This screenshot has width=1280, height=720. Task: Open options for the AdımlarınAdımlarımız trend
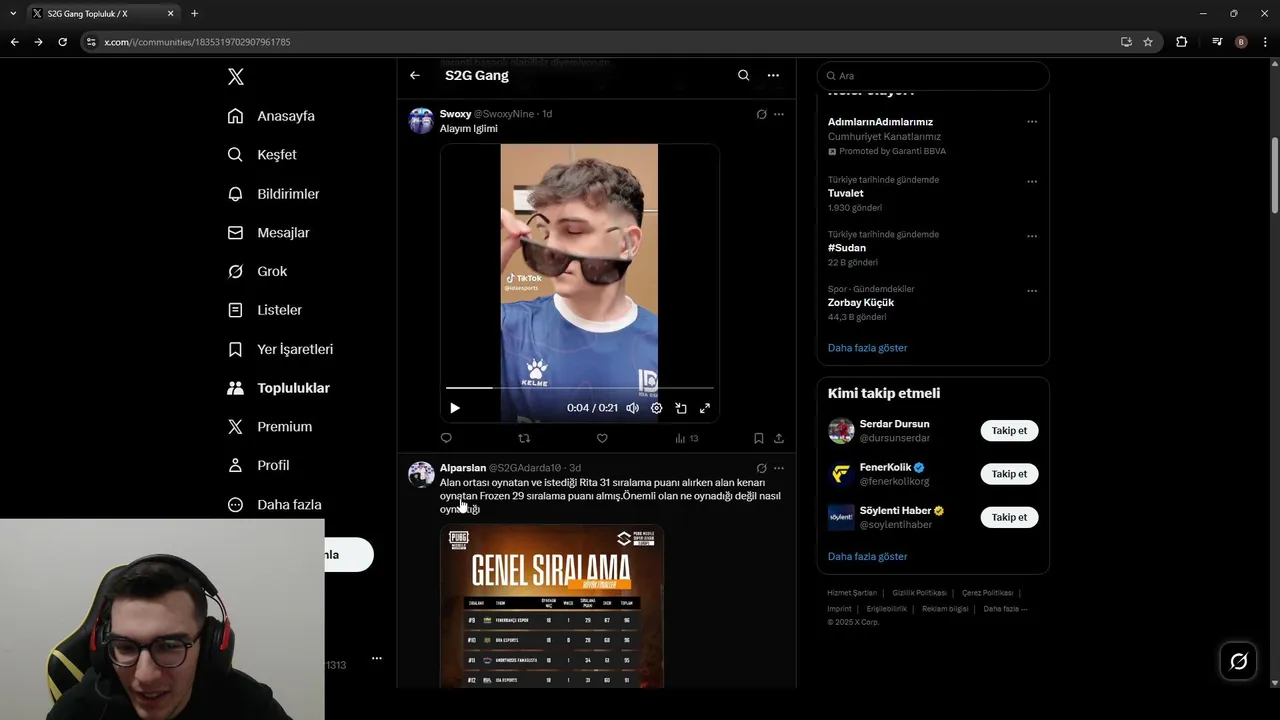pos(1031,122)
